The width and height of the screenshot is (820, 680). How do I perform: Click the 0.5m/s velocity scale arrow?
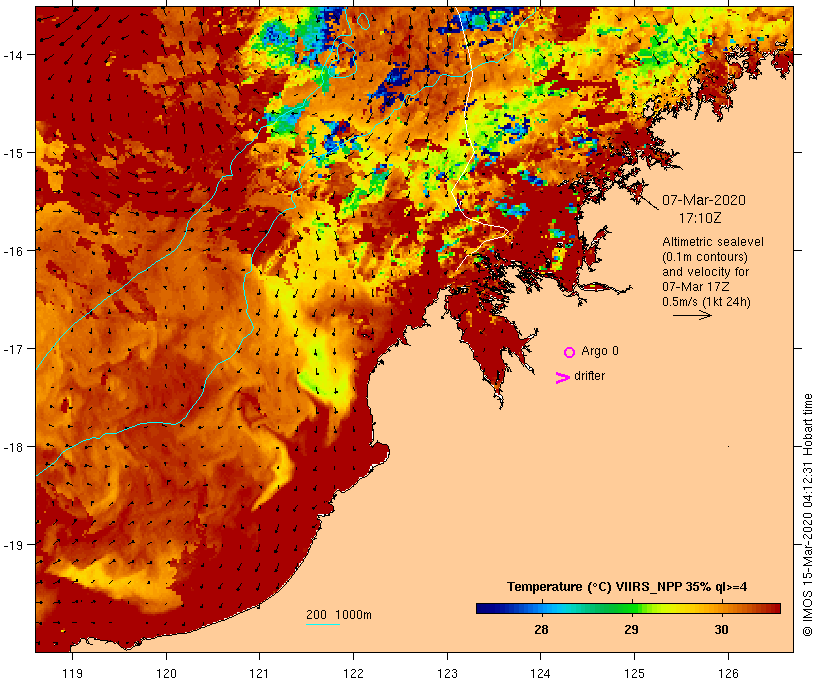(692, 315)
